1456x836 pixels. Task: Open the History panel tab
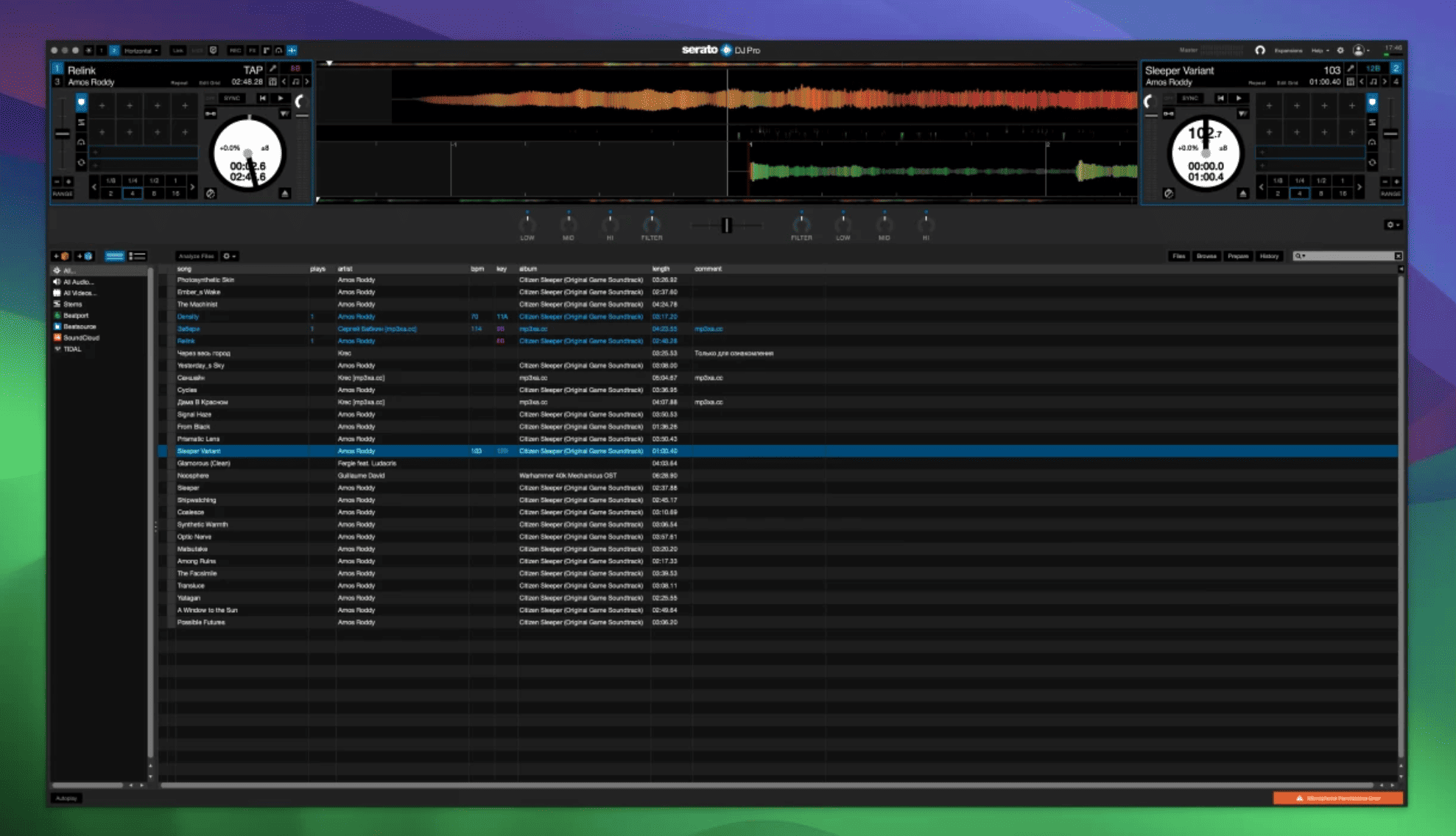pyautogui.click(x=1270, y=256)
